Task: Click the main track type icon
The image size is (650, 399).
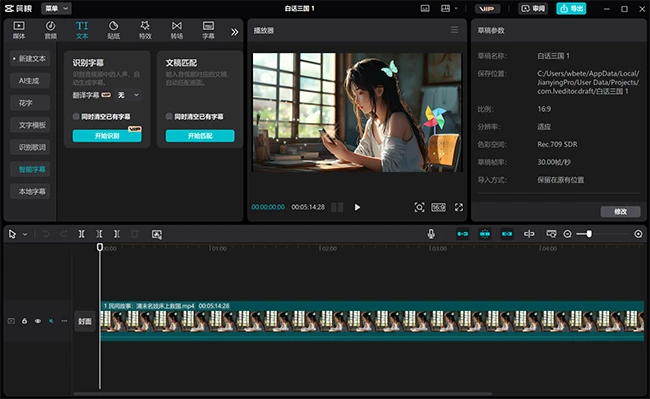Action: coord(11,321)
